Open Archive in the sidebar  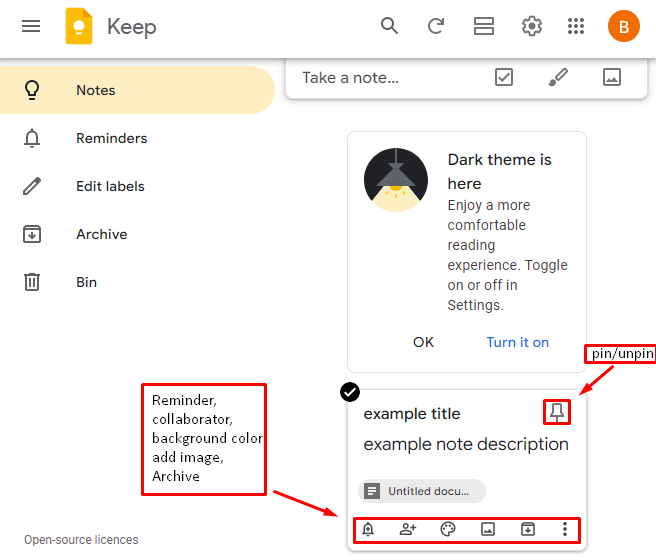tap(137, 234)
